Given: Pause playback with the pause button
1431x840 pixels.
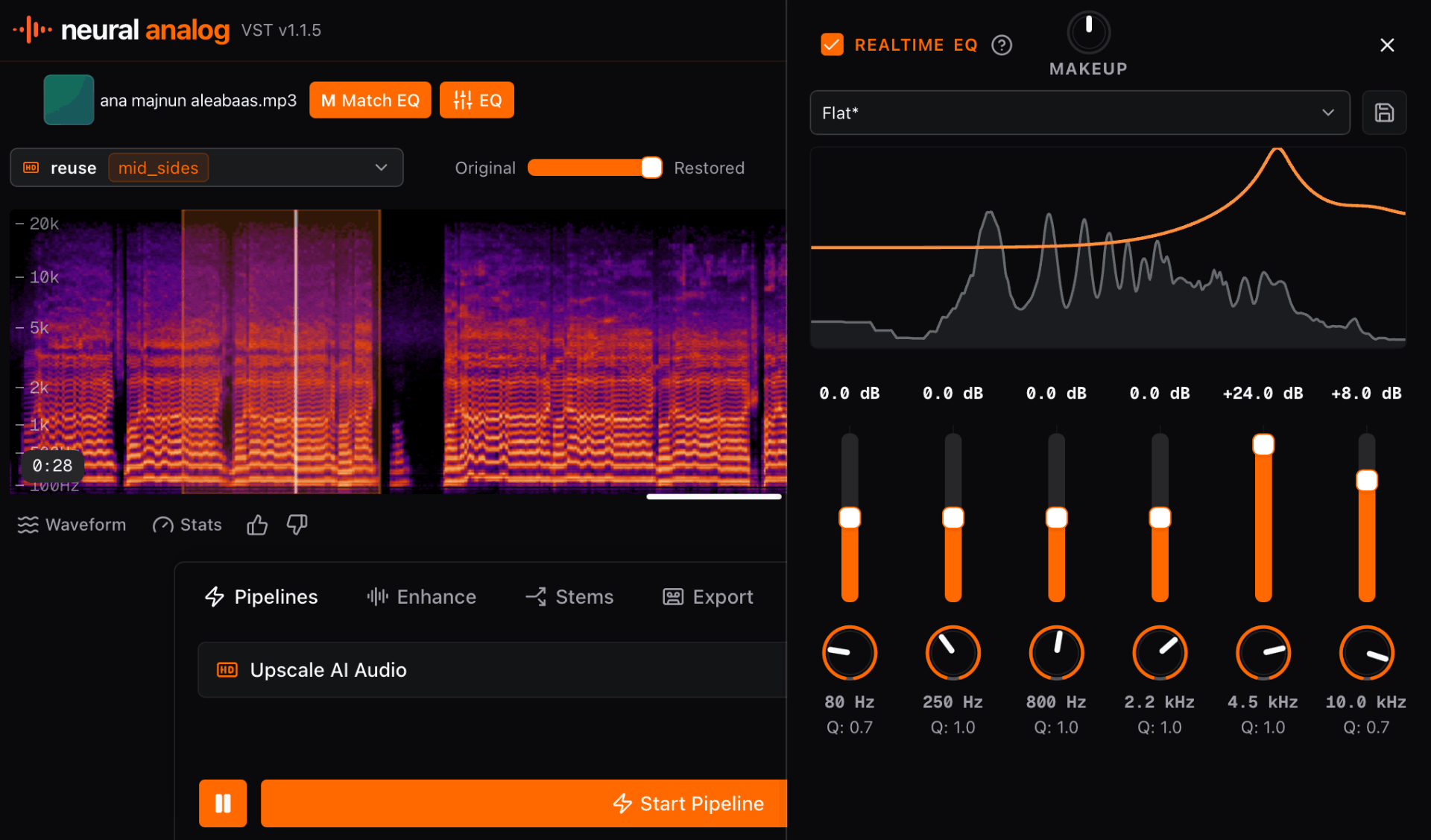Looking at the screenshot, I should [x=223, y=803].
